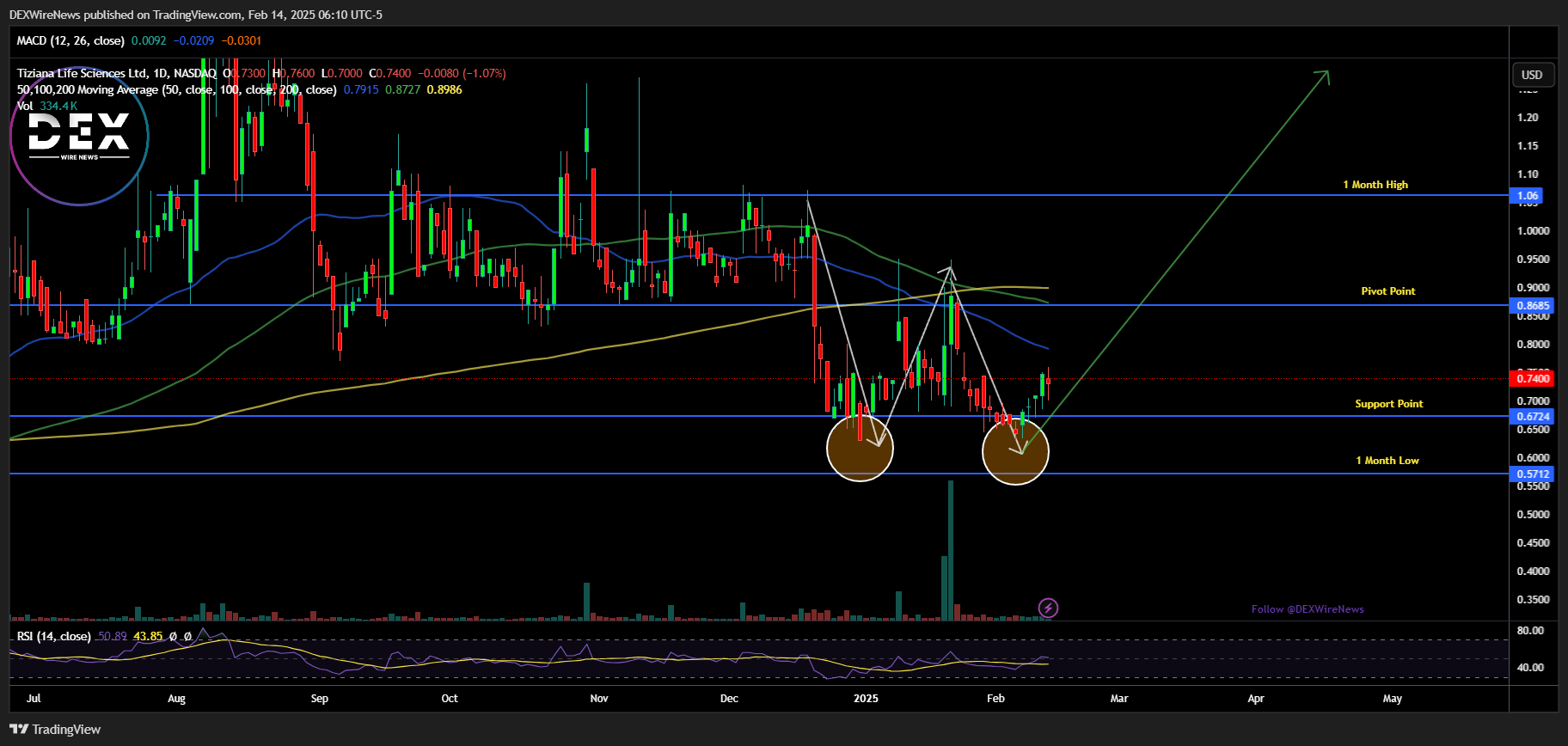Click the blue 1.06 price axis tag
Image resolution: width=1568 pixels, height=746 pixels.
[x=1527, y=196]
